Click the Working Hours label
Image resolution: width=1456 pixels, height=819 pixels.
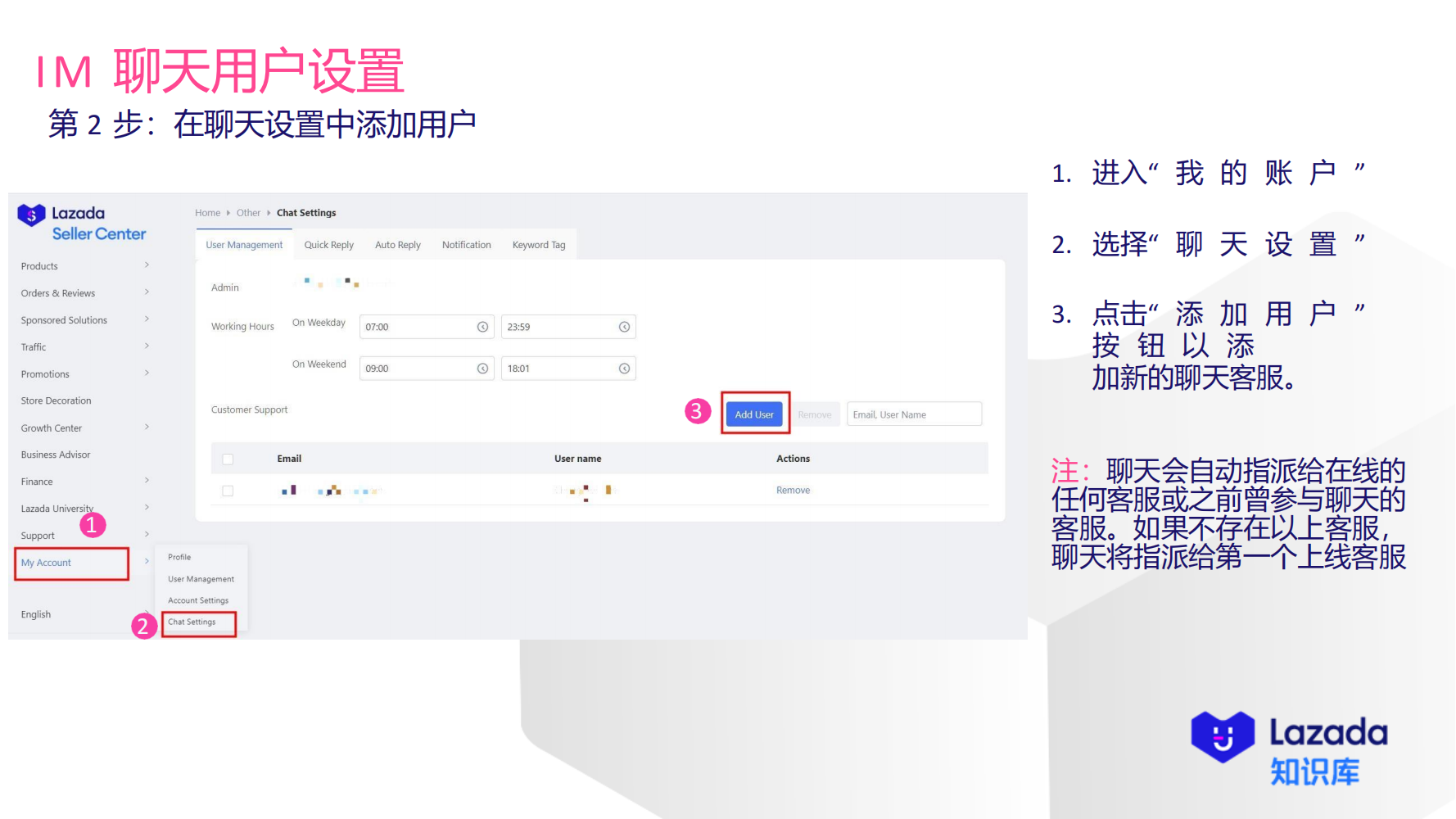click(242, 327)
